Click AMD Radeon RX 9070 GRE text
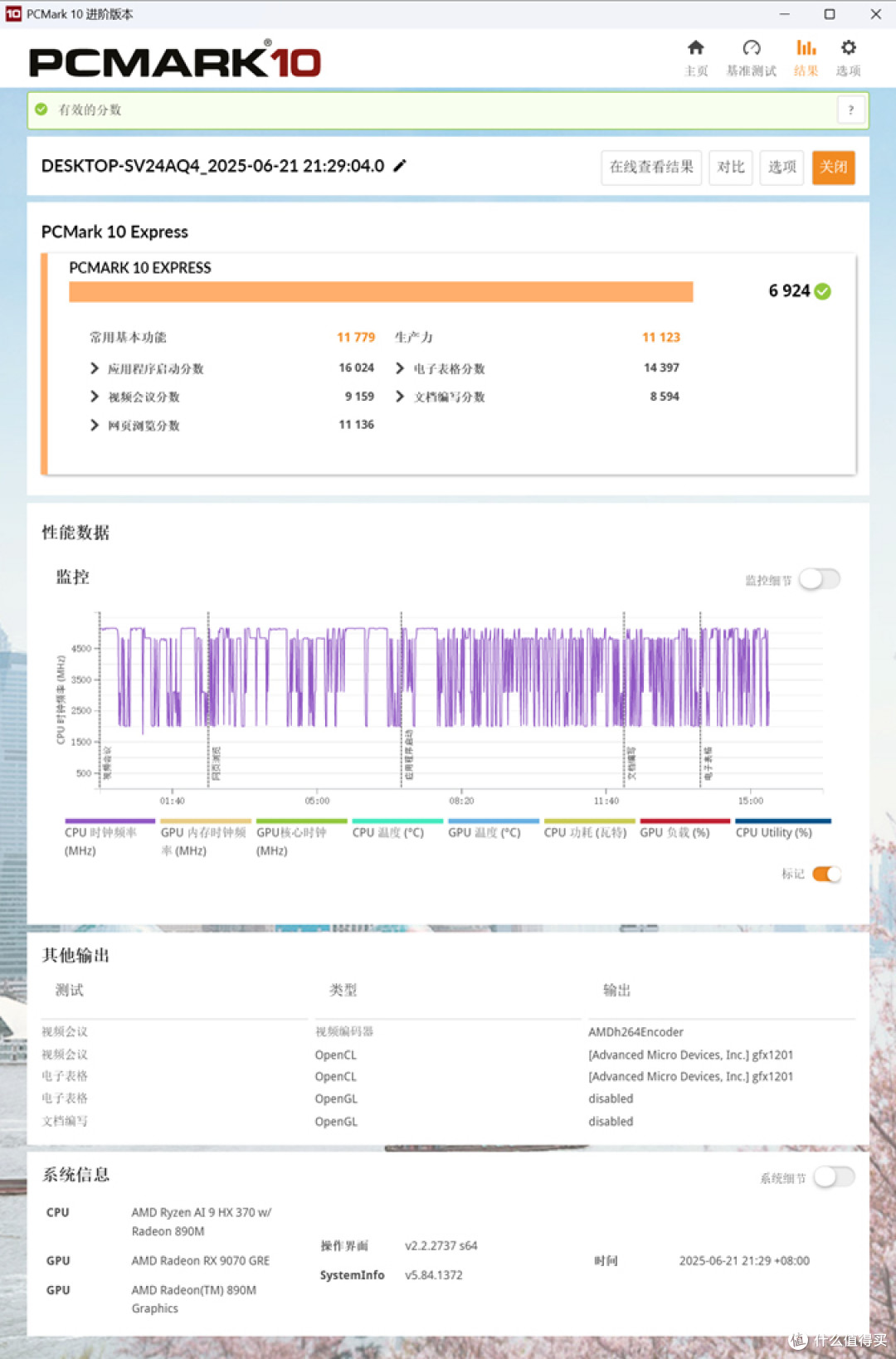896x1359 pixels. [x=201, y=1260]
